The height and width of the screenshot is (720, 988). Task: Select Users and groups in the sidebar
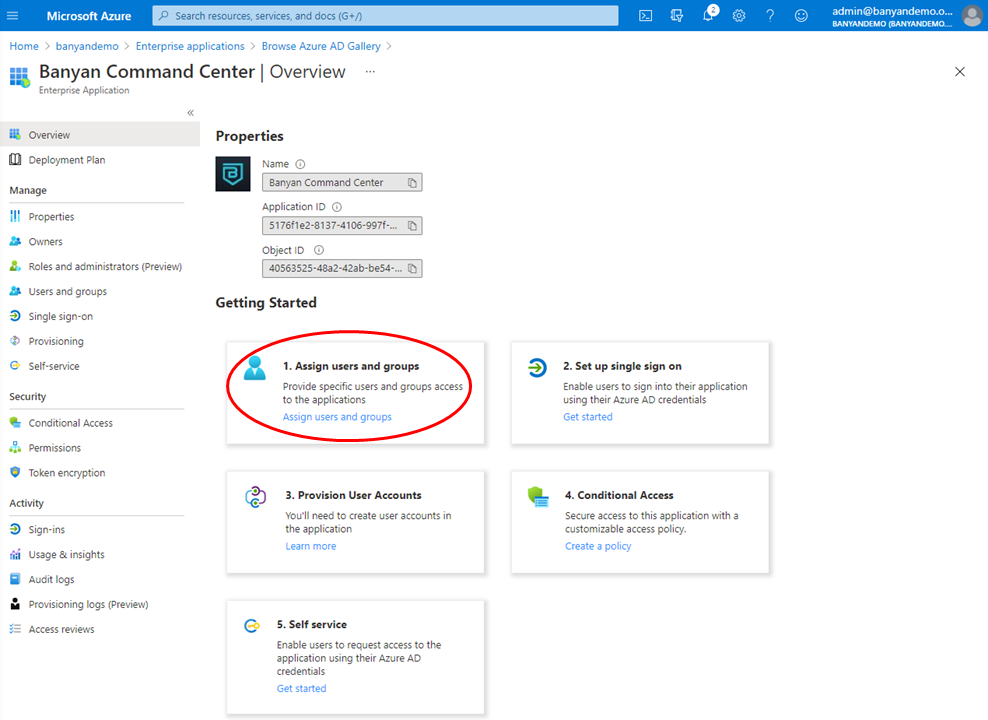pyautogui.click(x=67, y=291)
